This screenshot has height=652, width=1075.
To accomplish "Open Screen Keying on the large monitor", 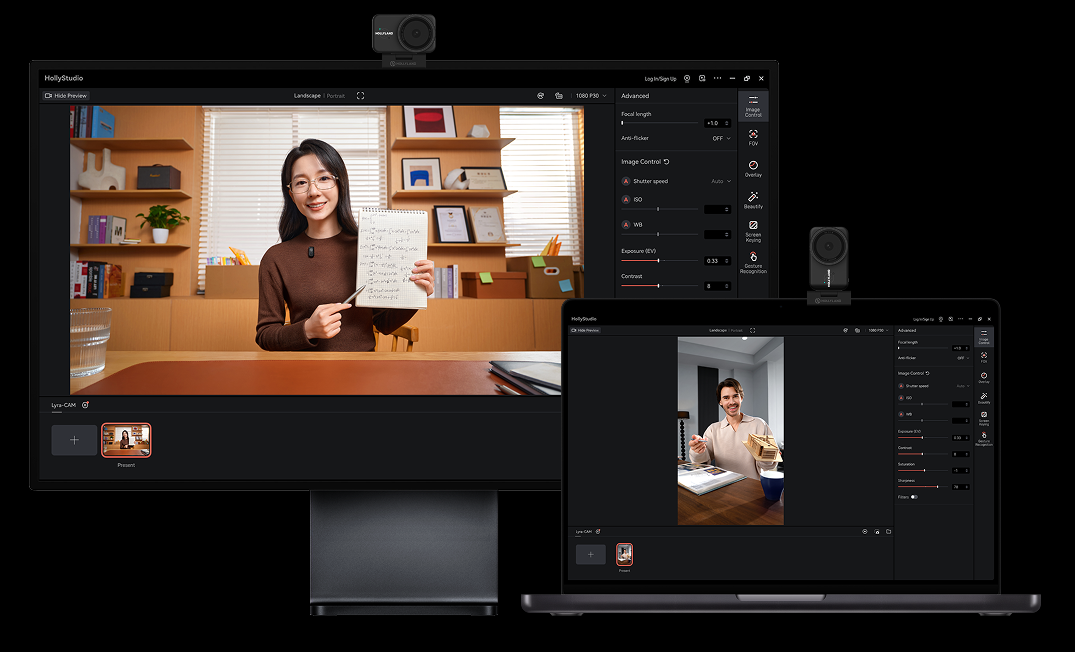I will click(753, 230).
